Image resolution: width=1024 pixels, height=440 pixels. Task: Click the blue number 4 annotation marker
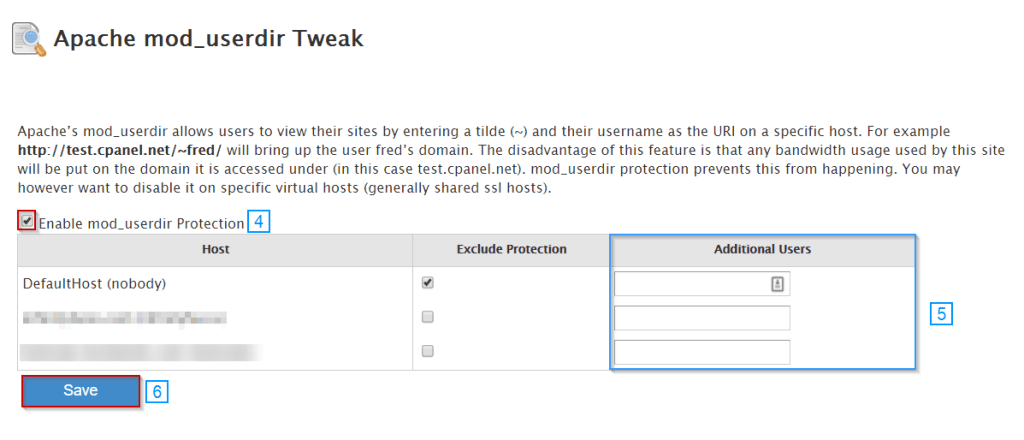259,222
